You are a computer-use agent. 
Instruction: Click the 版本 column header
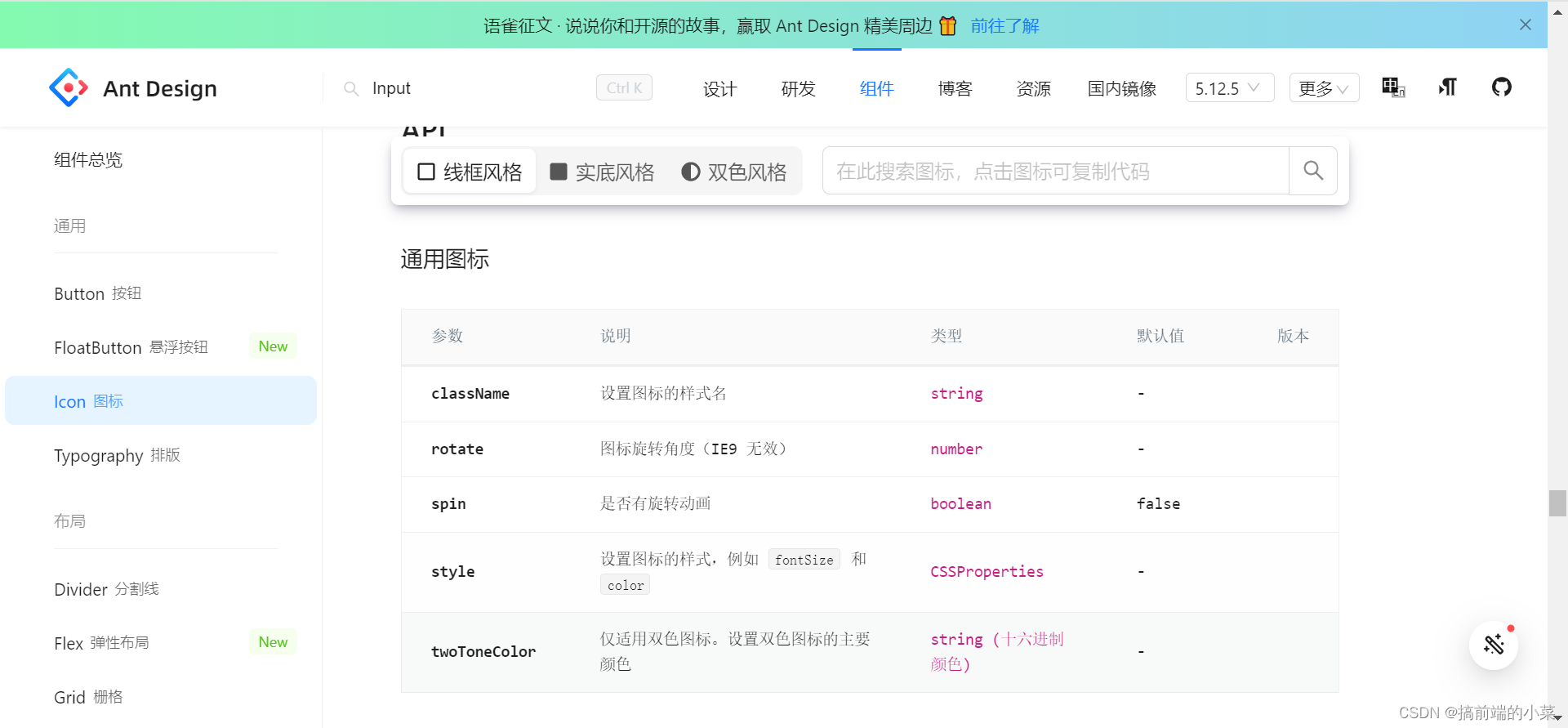point(1293,336)
